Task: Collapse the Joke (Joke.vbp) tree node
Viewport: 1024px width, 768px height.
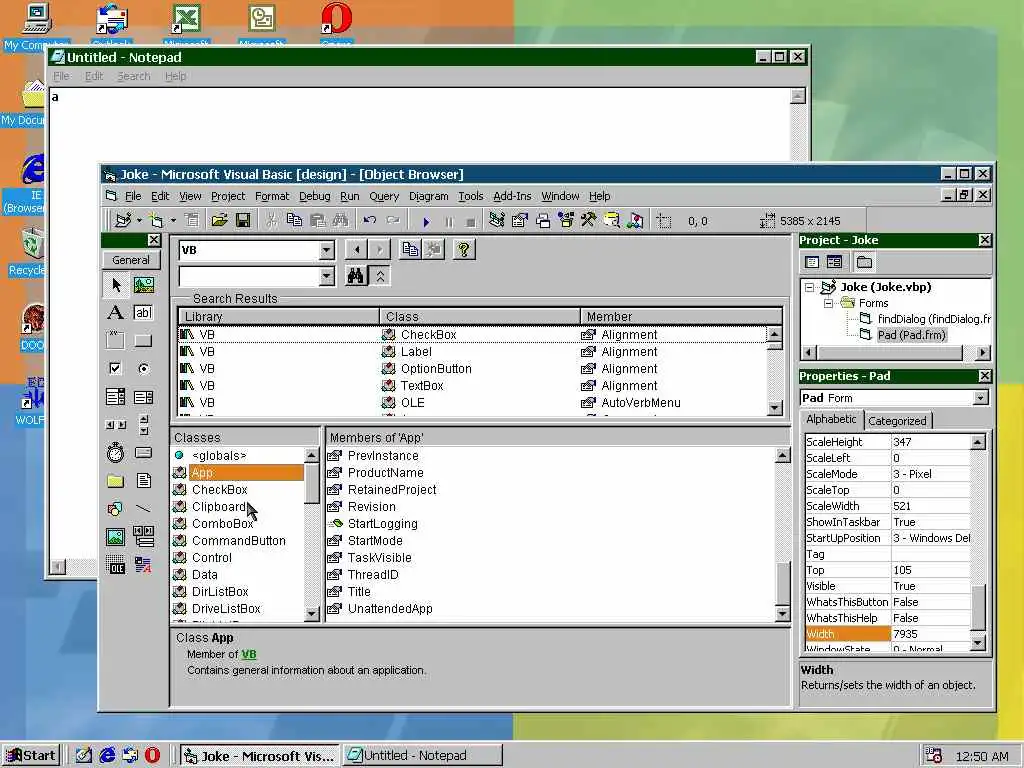Action: click(810, 287)
